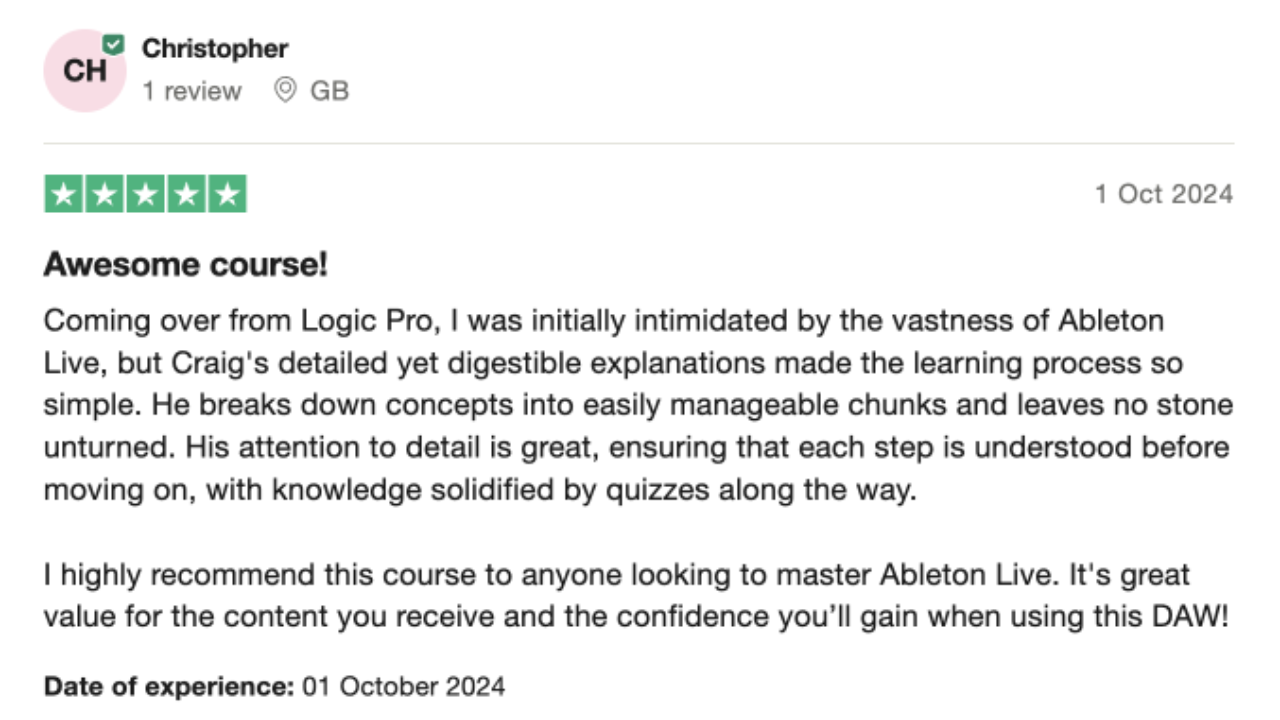Click the paragraph starting 'I highly recommend'

pos(637,596)
